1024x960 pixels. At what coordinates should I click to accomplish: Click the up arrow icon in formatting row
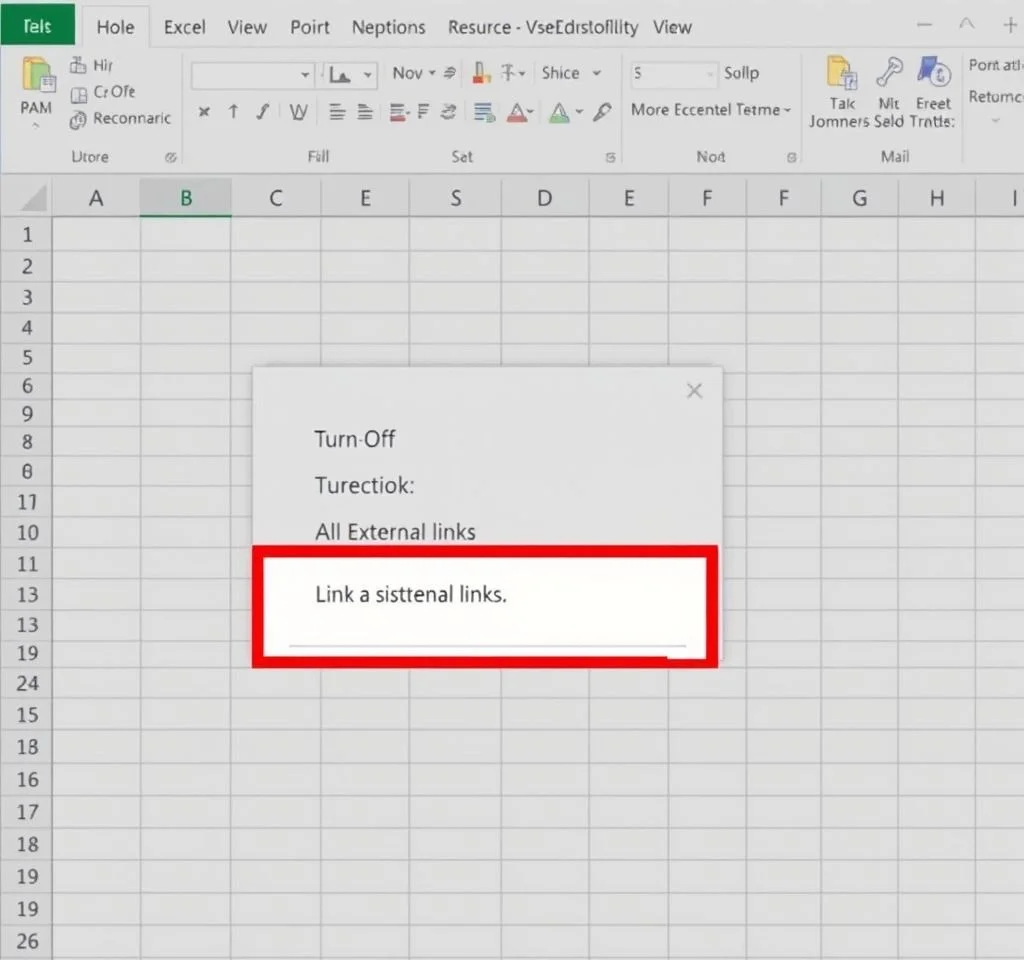point(233,112)
